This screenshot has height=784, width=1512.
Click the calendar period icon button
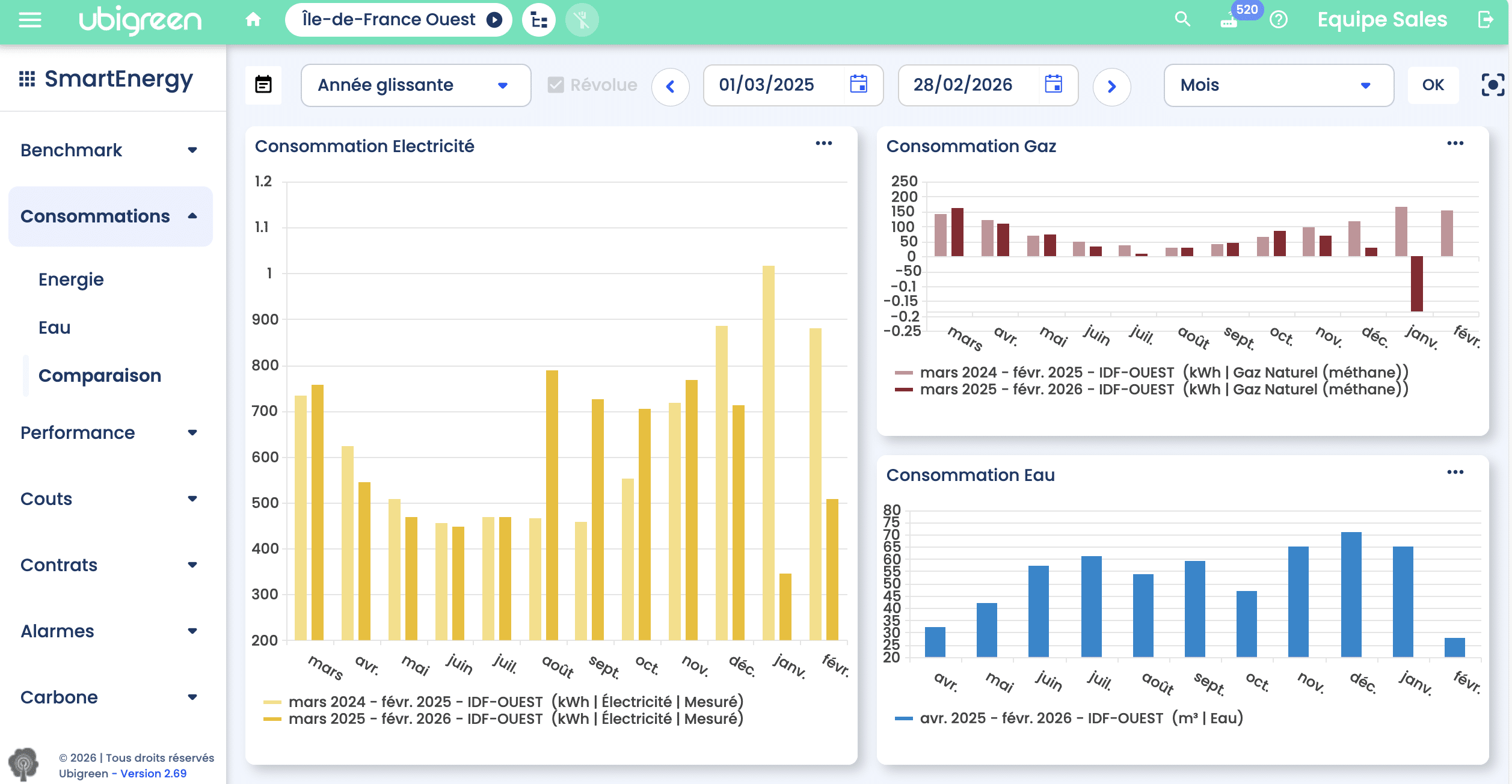click(x=263, y=85)
